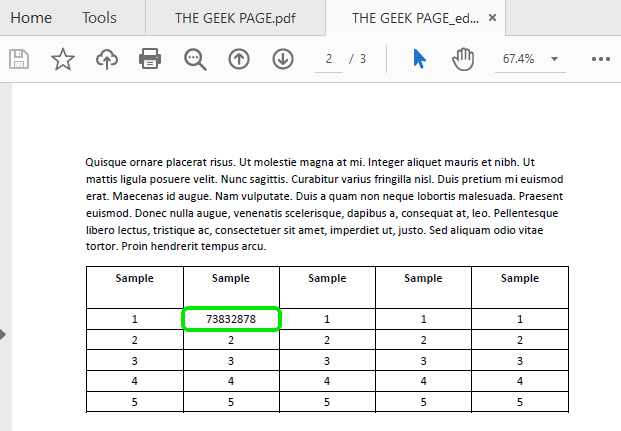This screenshot has width=621, height=431.
Task: Click the paragraph line starting 'Quisque ornare placerat'
Action: coord(310,162)
